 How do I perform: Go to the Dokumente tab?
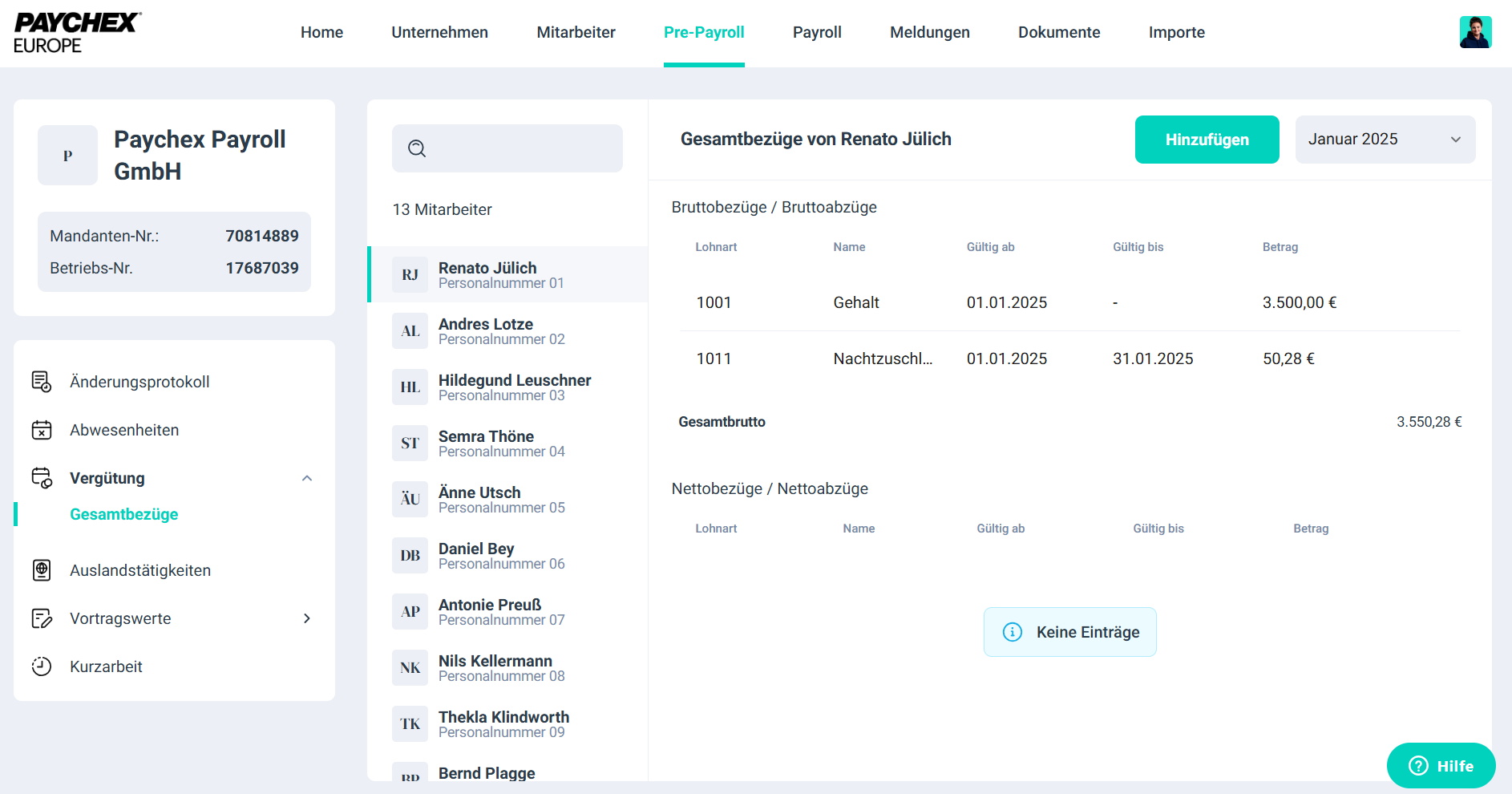point(1058,32)
